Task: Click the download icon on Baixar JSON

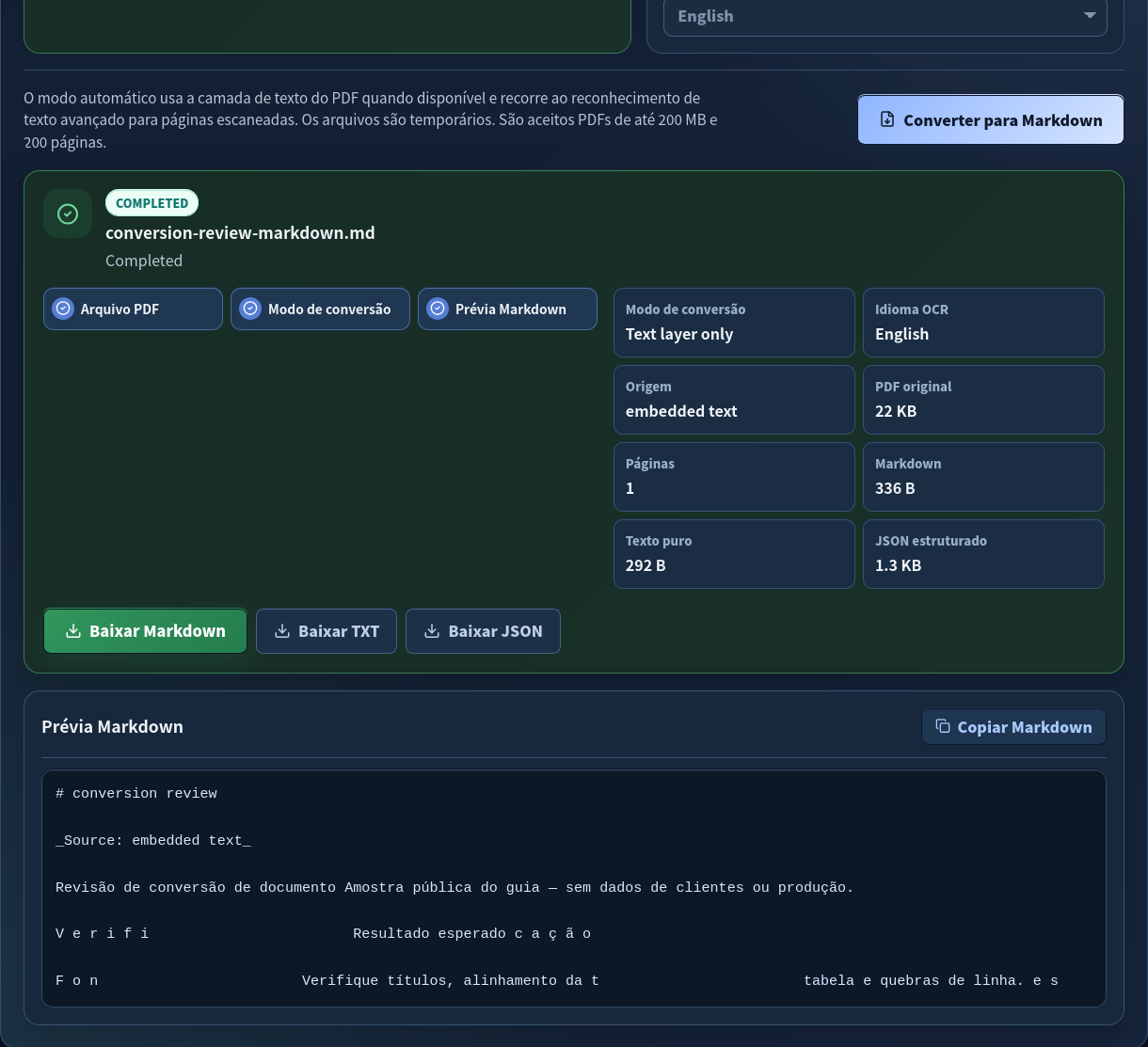Action: click(432, 631)
